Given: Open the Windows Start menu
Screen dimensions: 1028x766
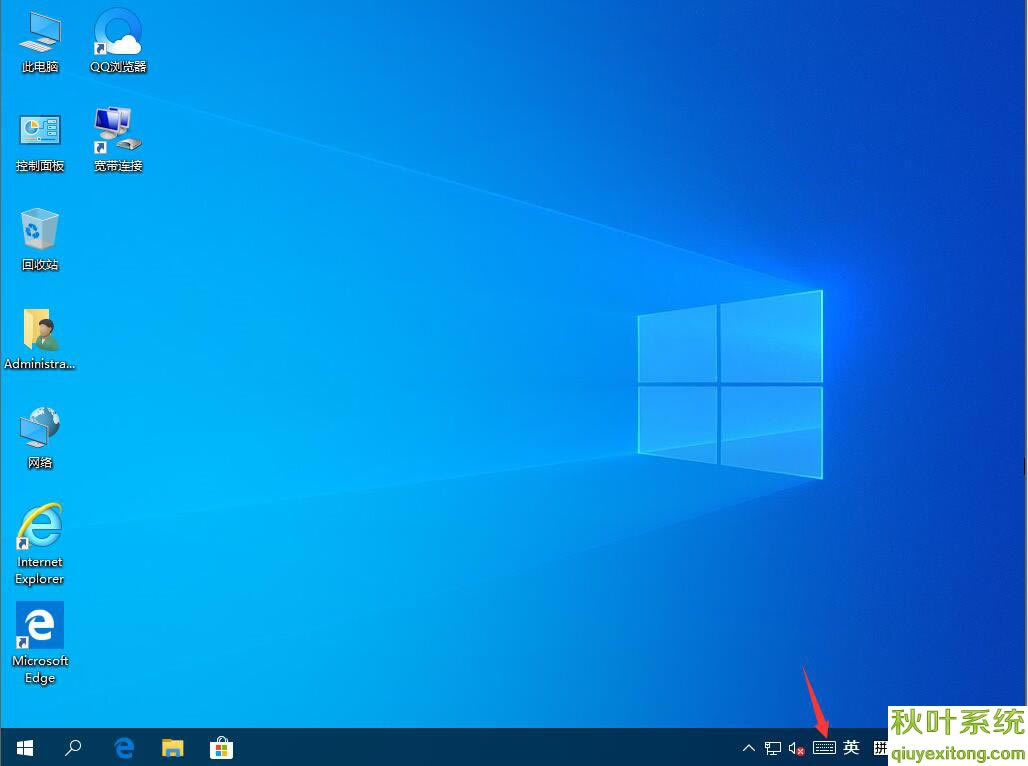Looking at the screenshot, I should 24,748.
